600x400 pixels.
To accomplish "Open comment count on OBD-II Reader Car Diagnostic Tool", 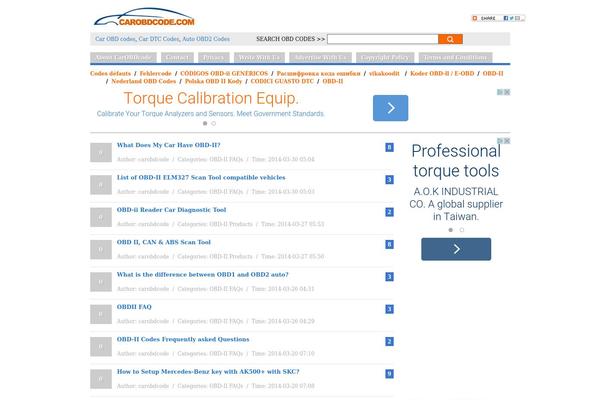I will click(x=389, y=212).
